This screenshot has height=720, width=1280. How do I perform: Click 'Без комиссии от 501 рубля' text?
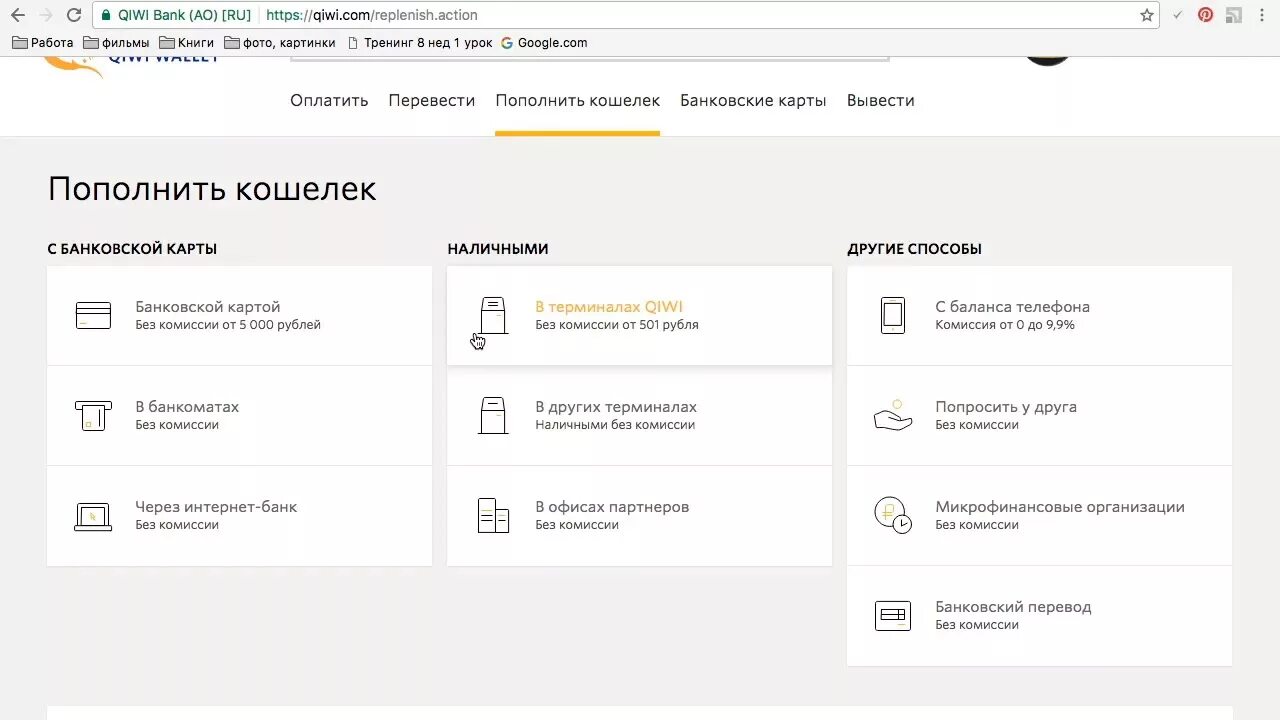[x=617, y=325]
